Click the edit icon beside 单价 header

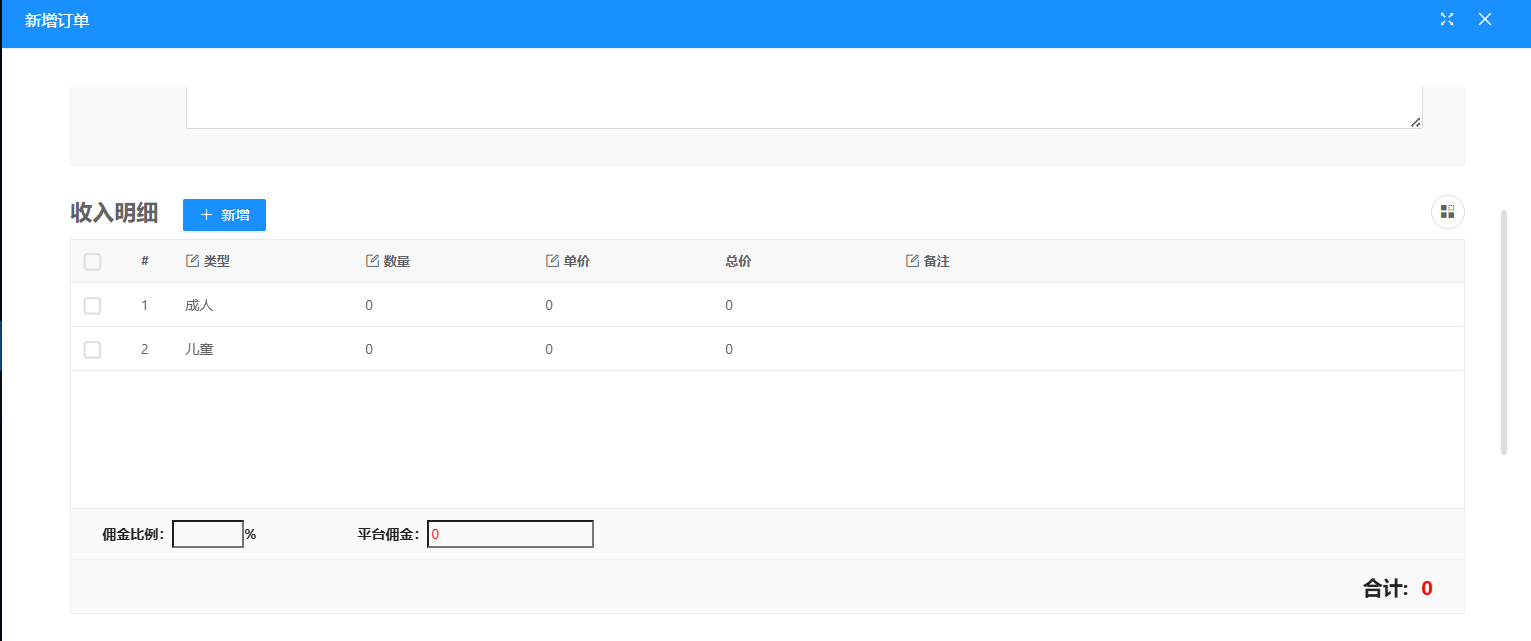point(552,261)
